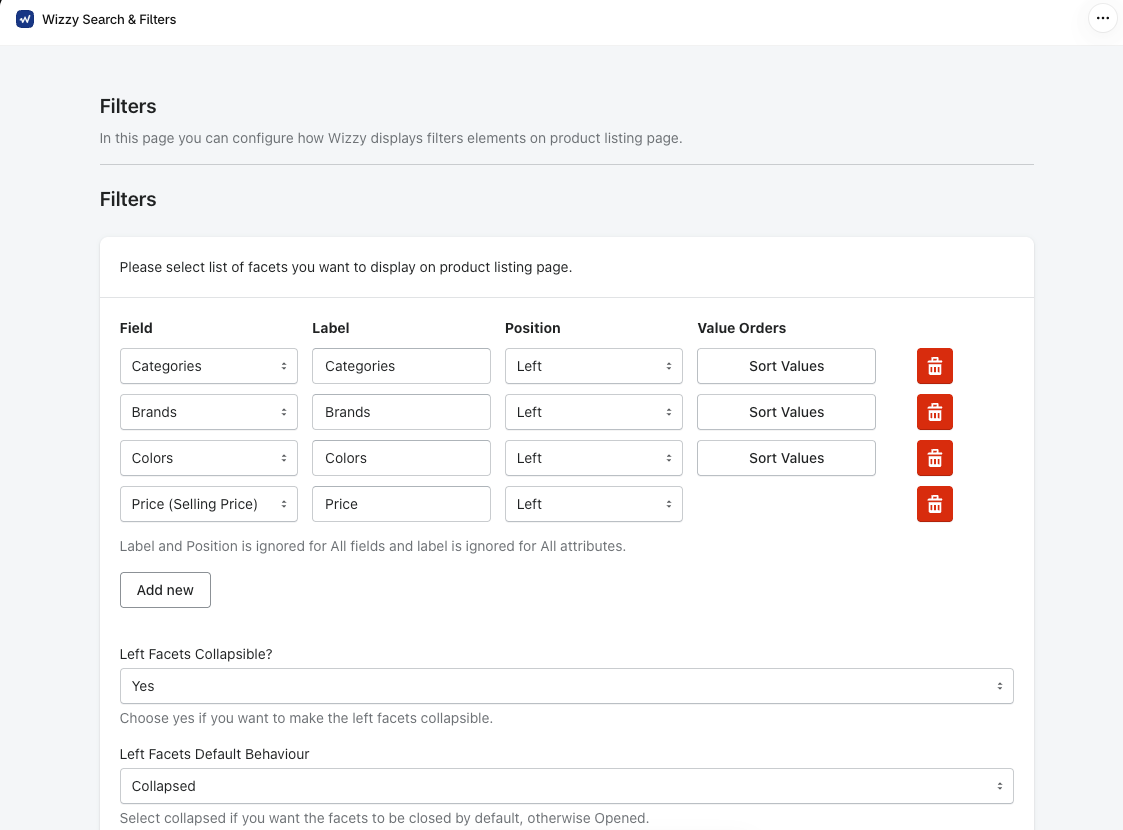This screenshot has height=830, width=1123.
Task: Open Left Facets Collapsible dropdown
Action: [x=567, y=686]
